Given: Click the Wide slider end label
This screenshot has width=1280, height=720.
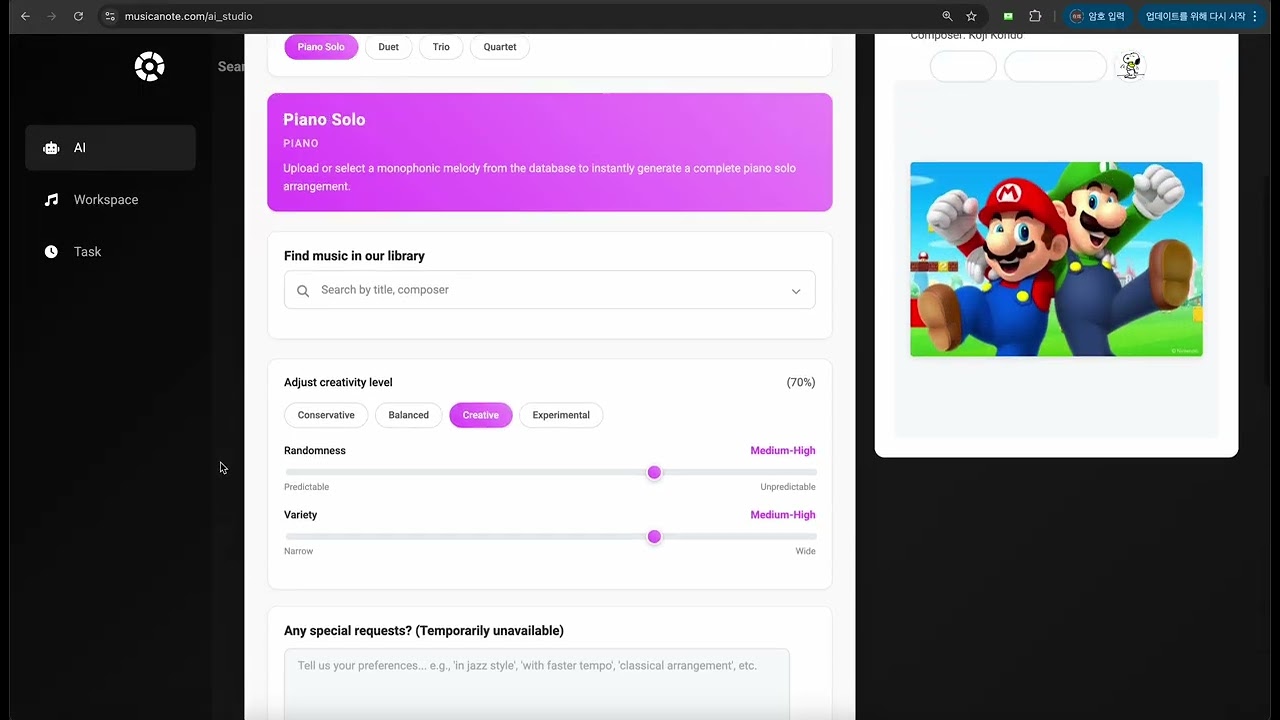Looking at the screenshot, I should pyautogui.click(x=805, y=551).
